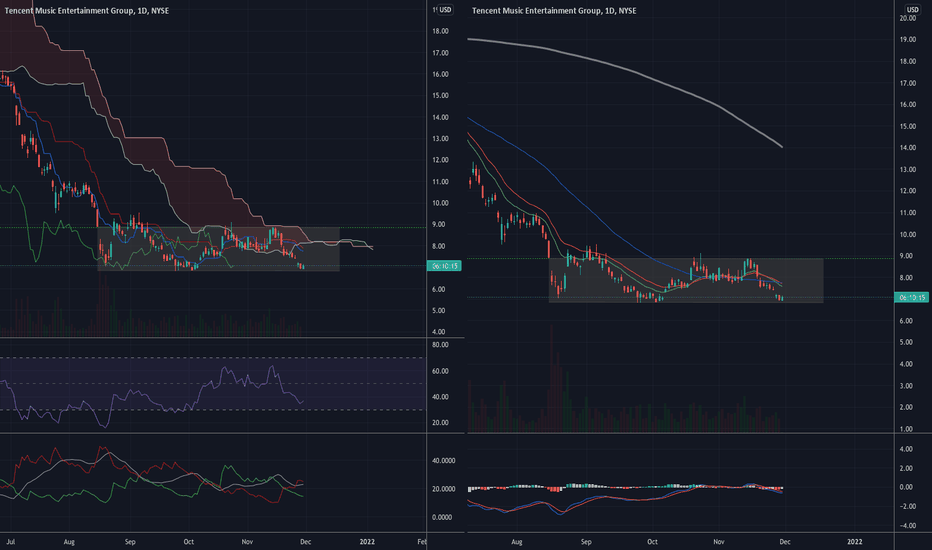Screen dimensions: 932x550
Task: Click the countdown price tag on the moving-average chart axis
Action: click(x=911, y=297)
